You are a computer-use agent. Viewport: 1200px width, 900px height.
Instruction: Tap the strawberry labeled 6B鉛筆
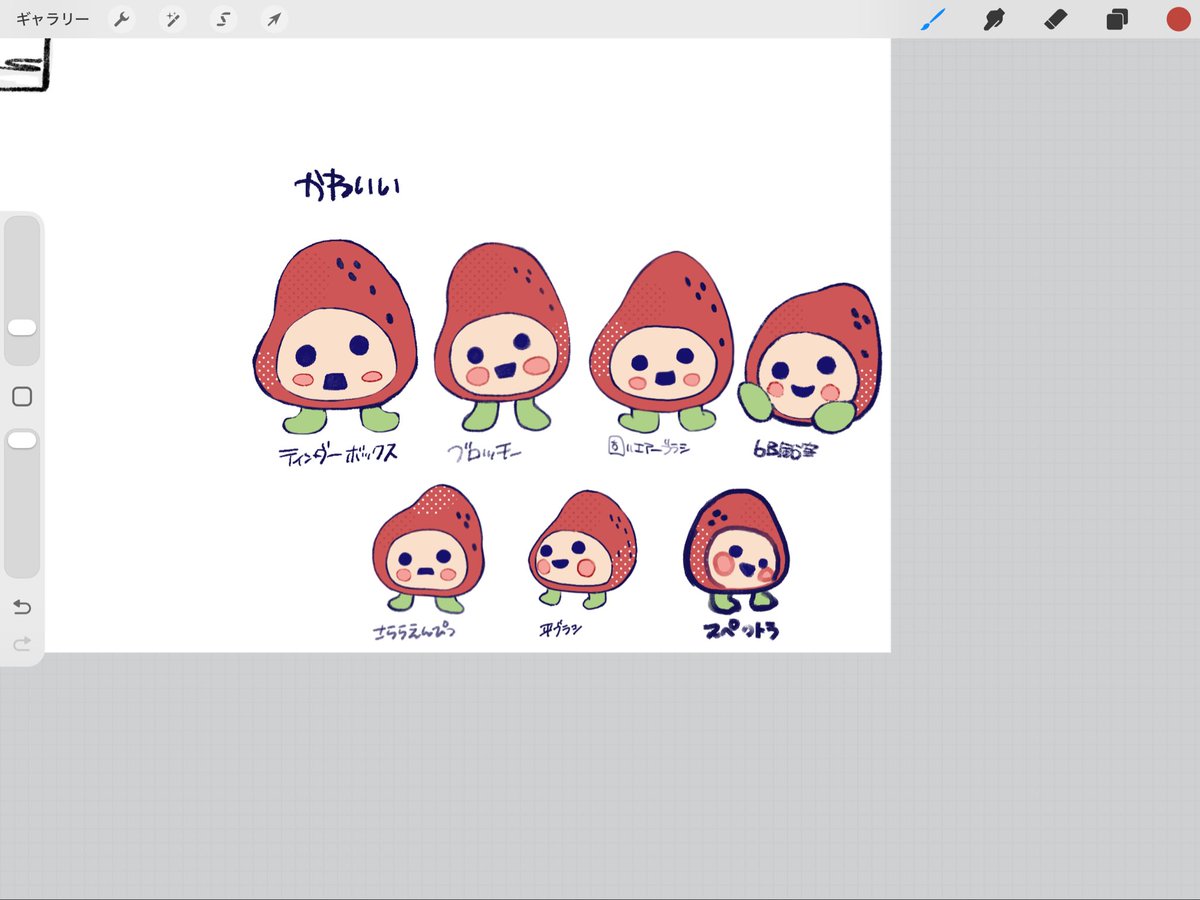click(811, 357)
